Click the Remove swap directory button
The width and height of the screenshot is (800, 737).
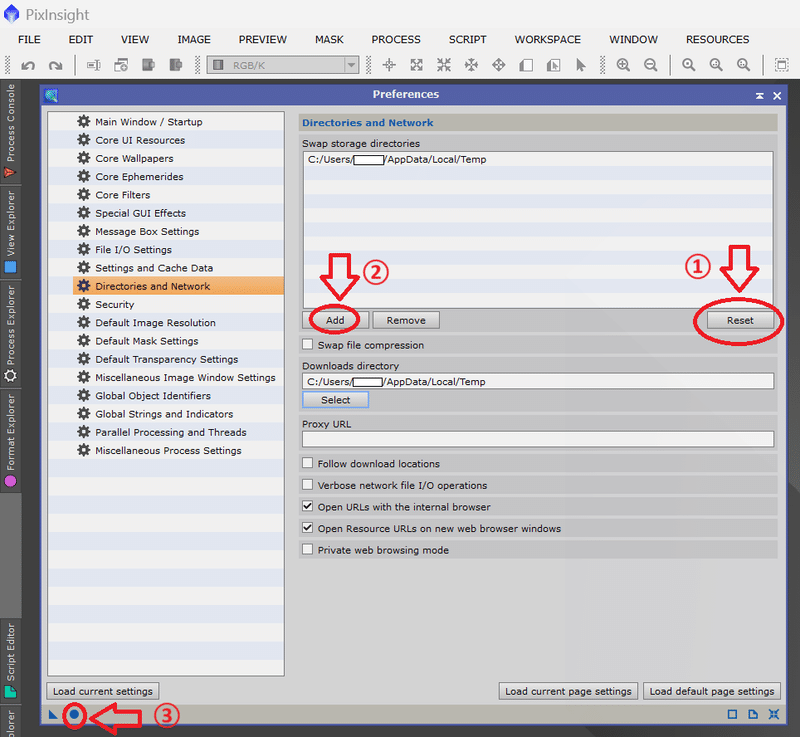[406, 320]
